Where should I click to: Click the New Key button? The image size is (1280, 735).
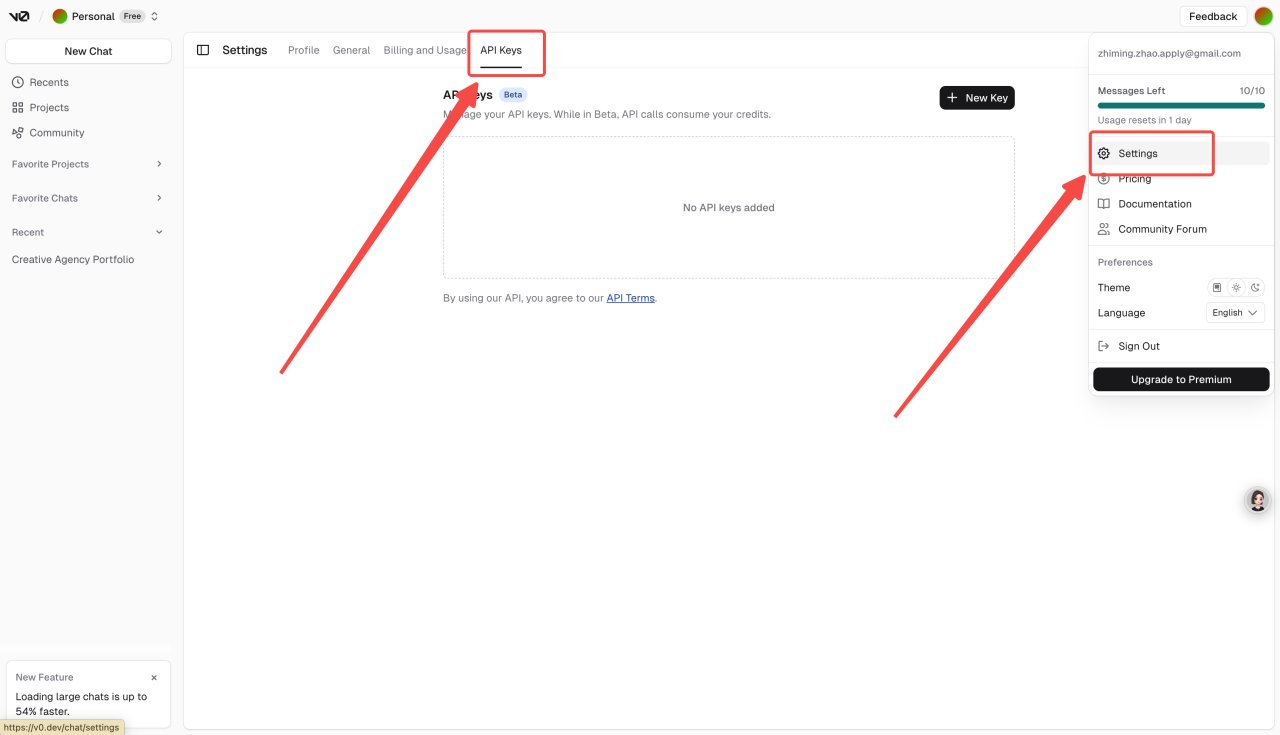pyautogui.click(x=977, y=98)
